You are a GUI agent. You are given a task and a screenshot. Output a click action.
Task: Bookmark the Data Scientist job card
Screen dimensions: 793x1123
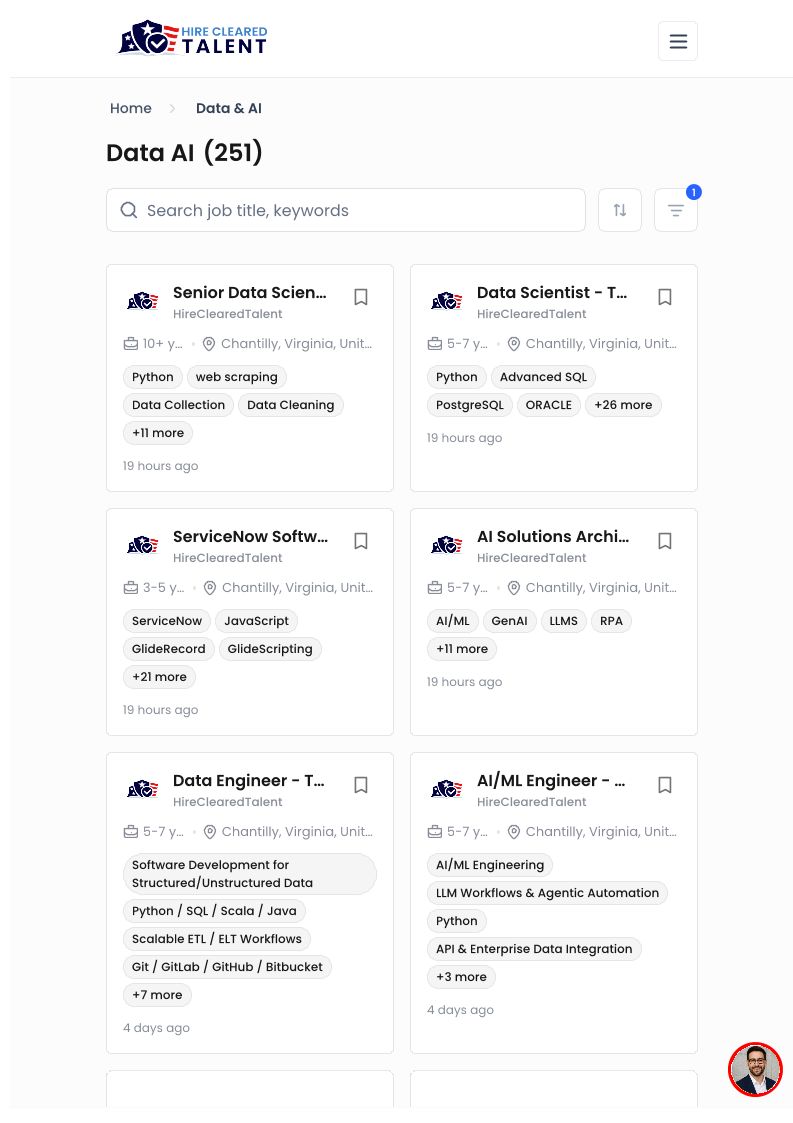click(664, 297)
